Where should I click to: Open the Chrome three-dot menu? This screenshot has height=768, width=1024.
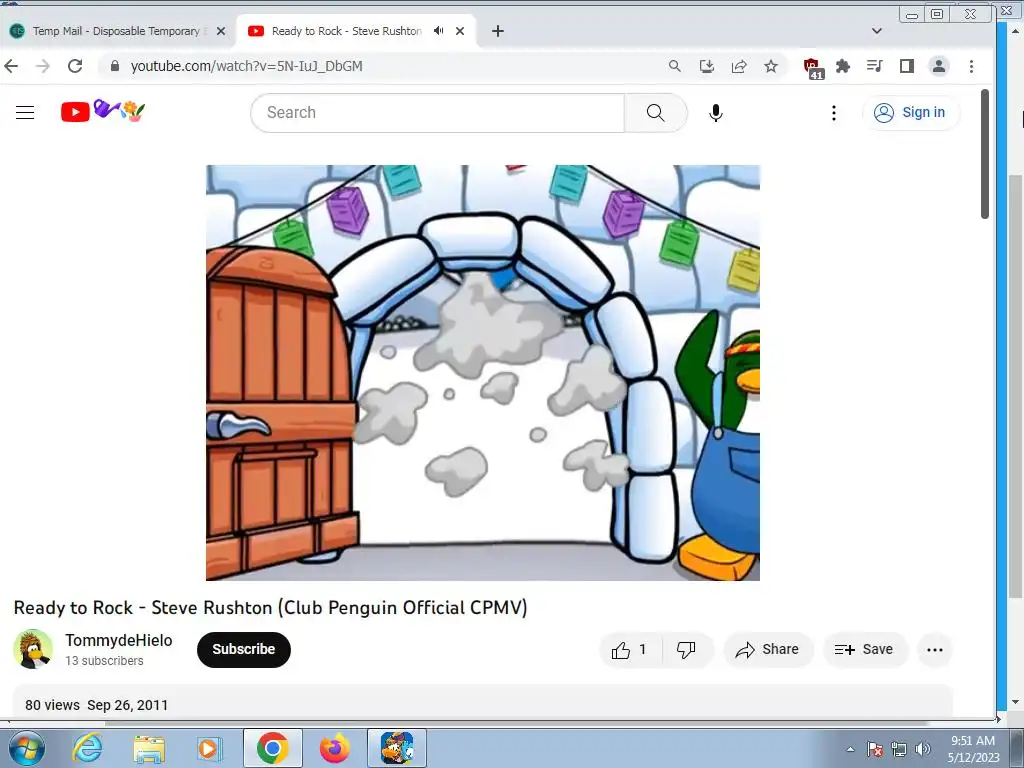pyautogui.click(x=971, y=66)
